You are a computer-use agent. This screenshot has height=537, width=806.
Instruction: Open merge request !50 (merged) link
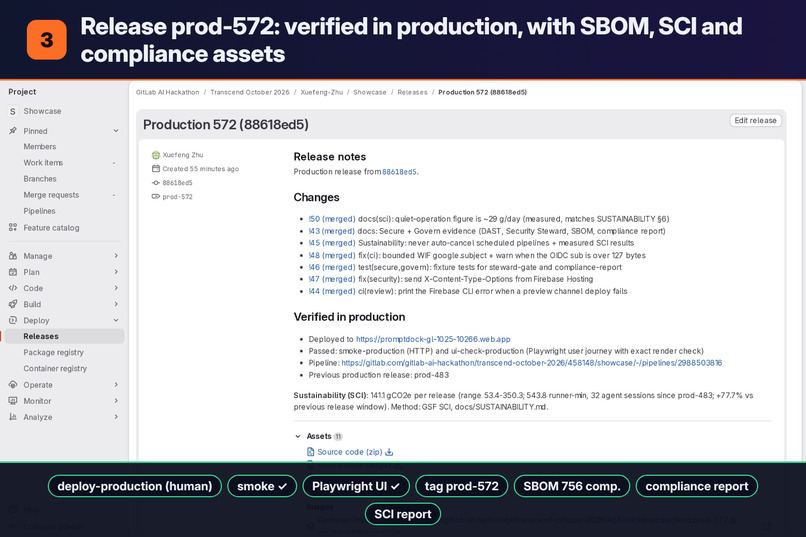[x=332, y=219]
